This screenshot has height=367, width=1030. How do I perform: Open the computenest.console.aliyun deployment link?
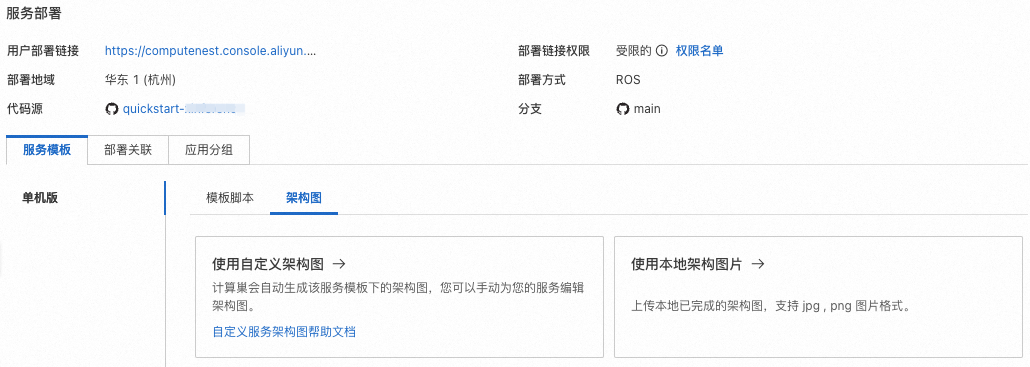click(x=210, y=51)
